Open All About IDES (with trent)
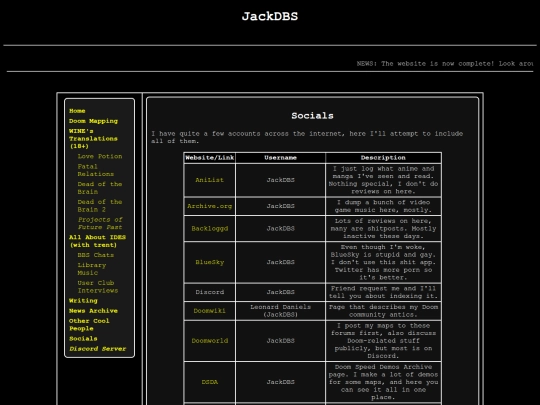The height and width of the screenshot is (405, 540). (x=97, y=241)
